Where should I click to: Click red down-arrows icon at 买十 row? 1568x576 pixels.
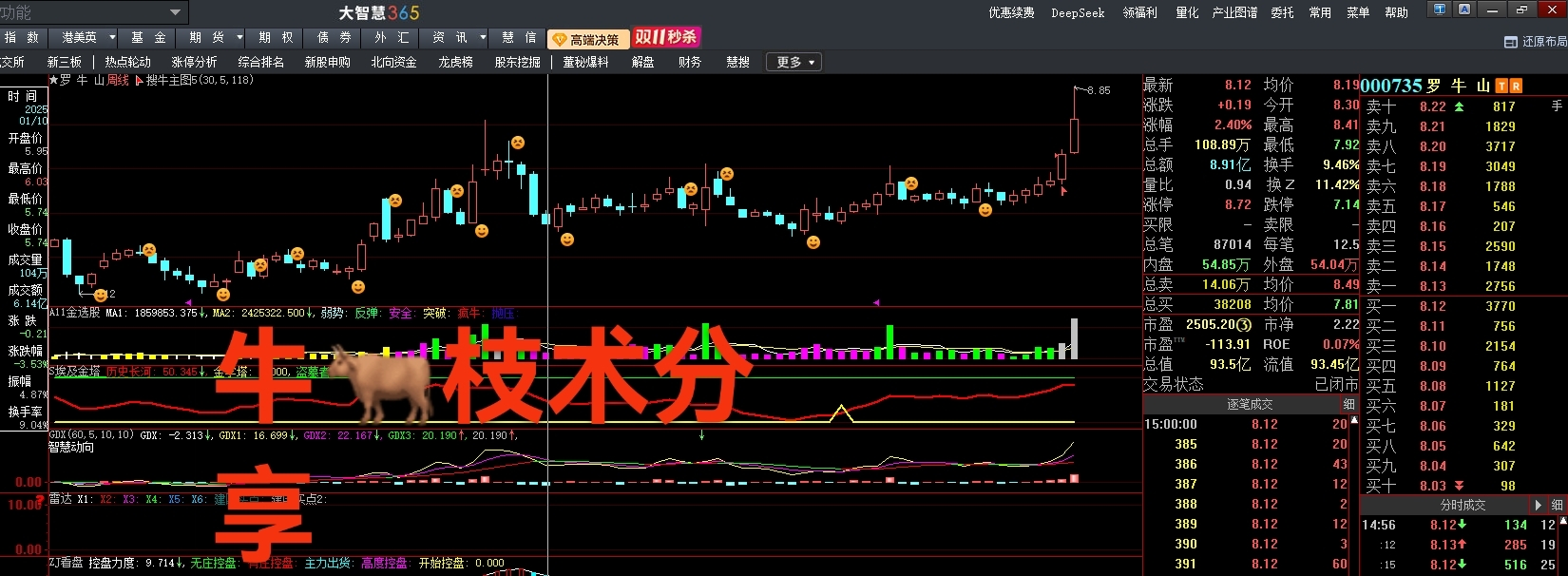coord(1460,486)
